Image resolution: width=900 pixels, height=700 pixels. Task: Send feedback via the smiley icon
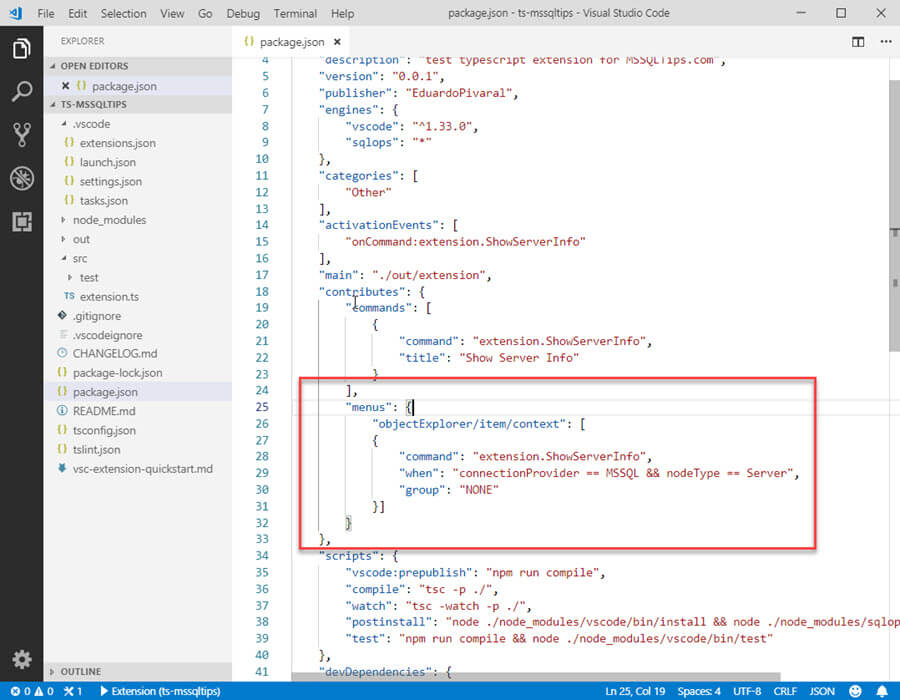(856, 690)
